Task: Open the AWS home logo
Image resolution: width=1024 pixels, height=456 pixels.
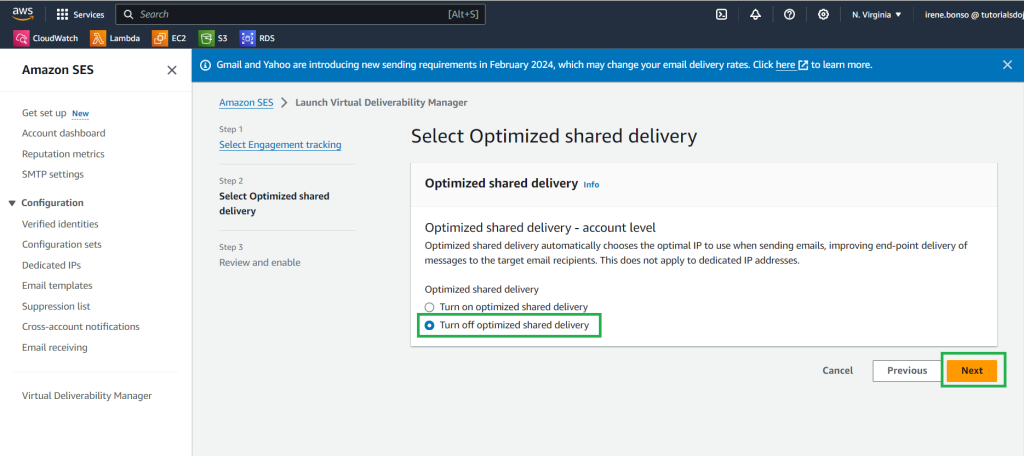Action: (x=23, y=14)
